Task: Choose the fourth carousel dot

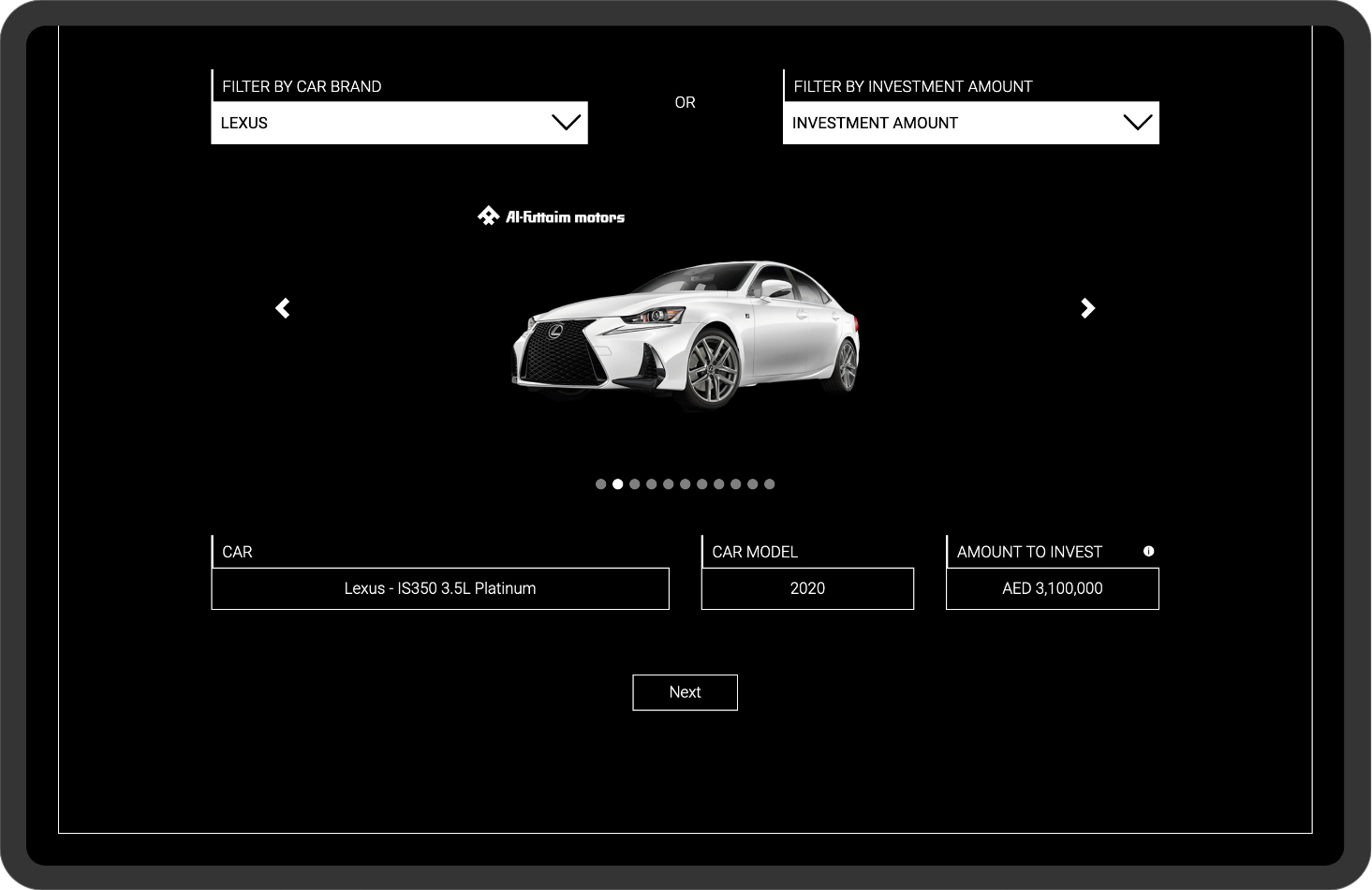Action: (x=652, y=484)
